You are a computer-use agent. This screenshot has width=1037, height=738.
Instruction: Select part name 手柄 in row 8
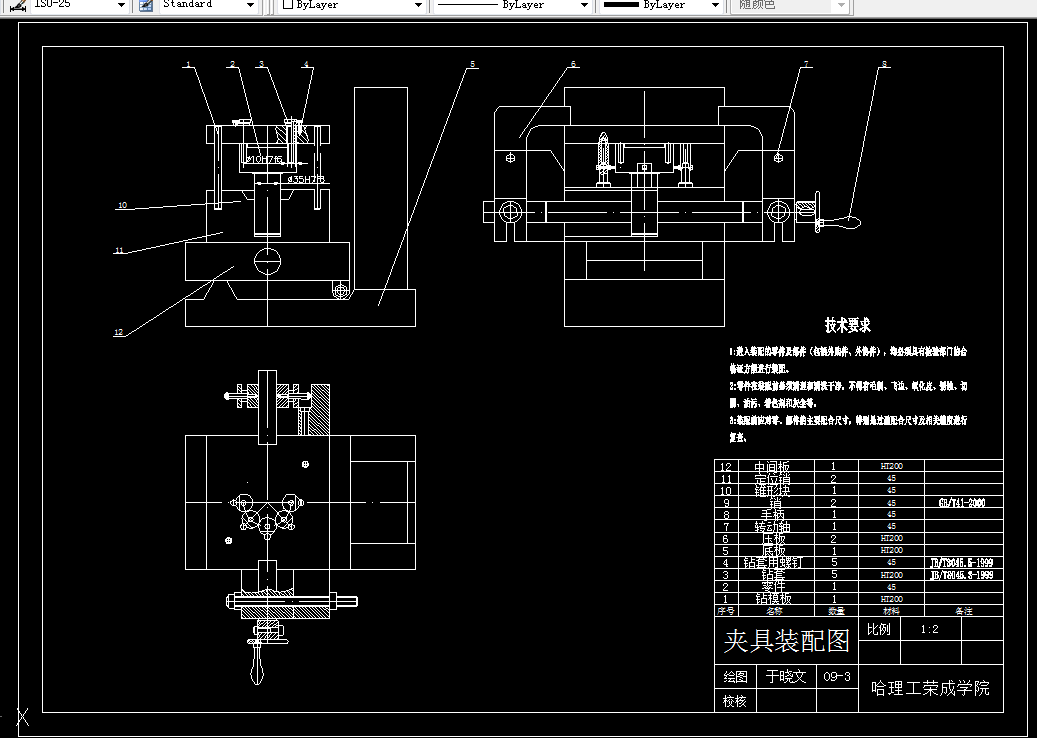[x=772, y=514]
